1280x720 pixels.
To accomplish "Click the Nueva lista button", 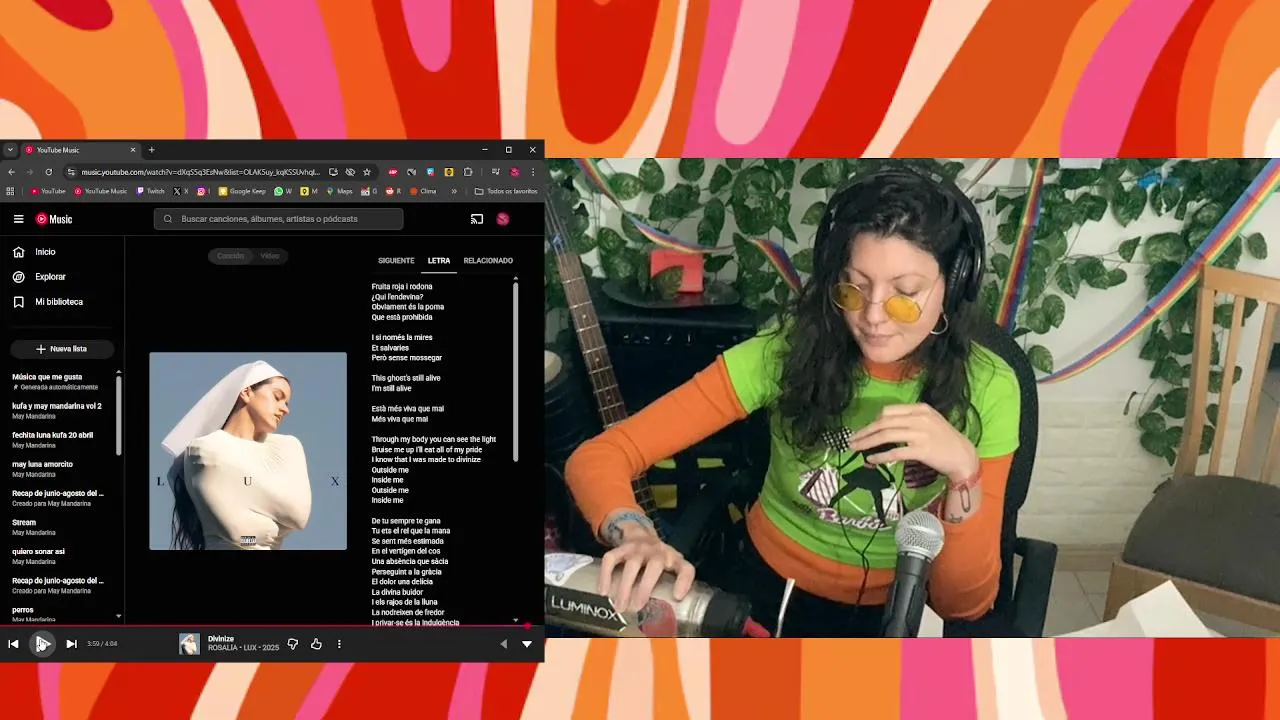I will 62,349.
